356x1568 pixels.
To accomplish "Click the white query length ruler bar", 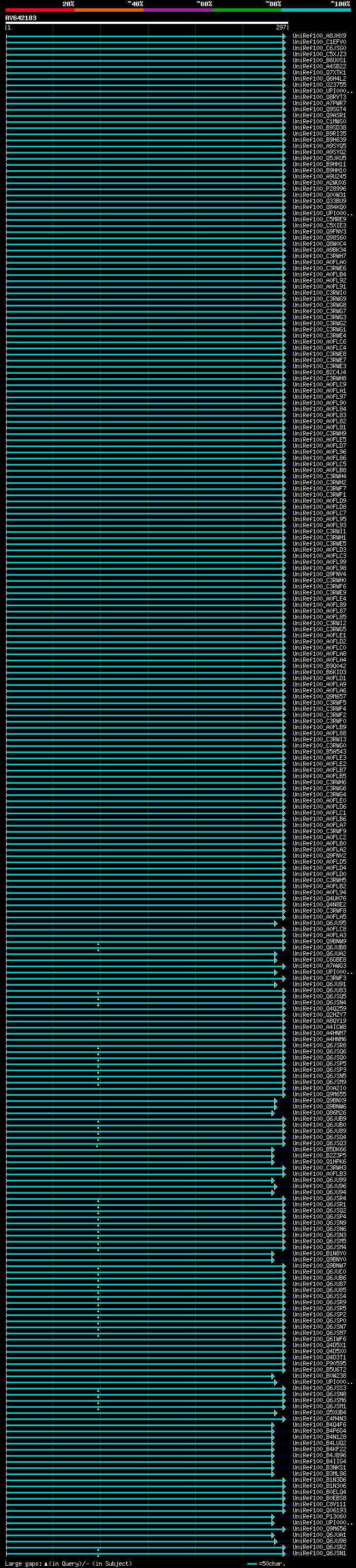I will click(147, 22).
